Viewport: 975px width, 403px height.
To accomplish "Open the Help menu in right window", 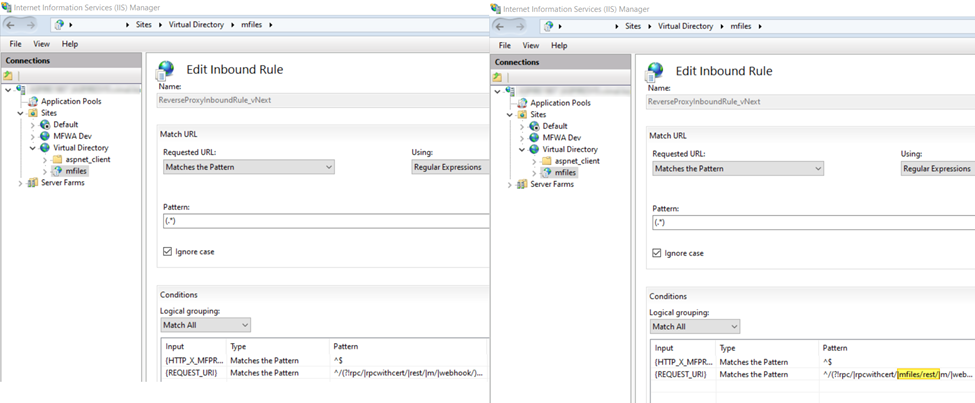I will [x=559, y=45].
